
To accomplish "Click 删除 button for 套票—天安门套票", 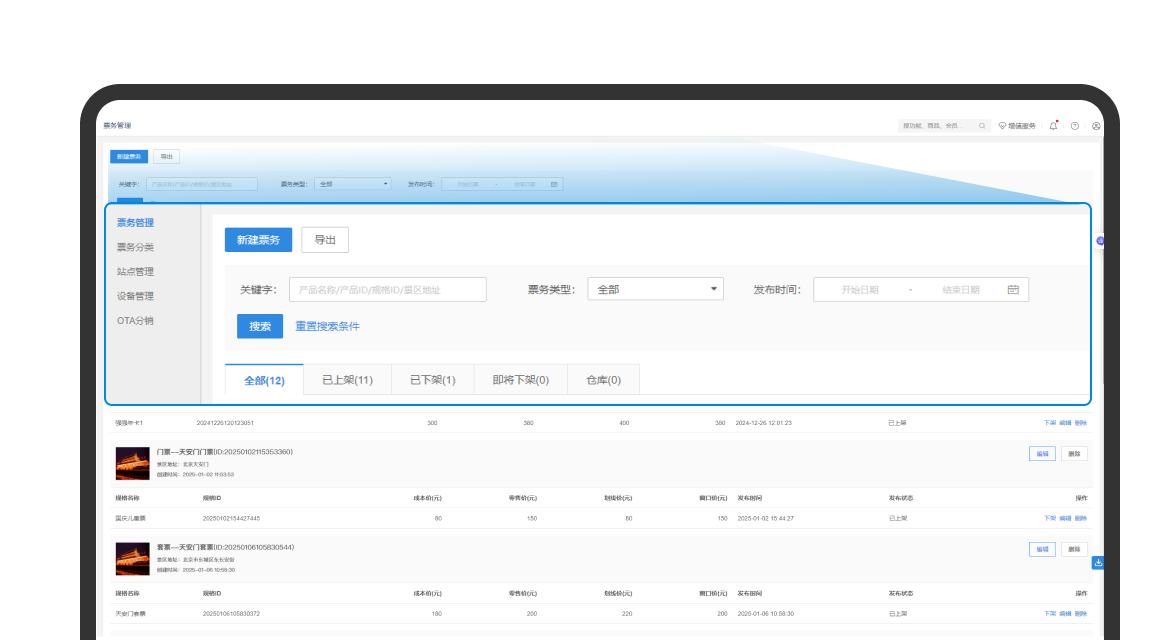I will 1074,549.
